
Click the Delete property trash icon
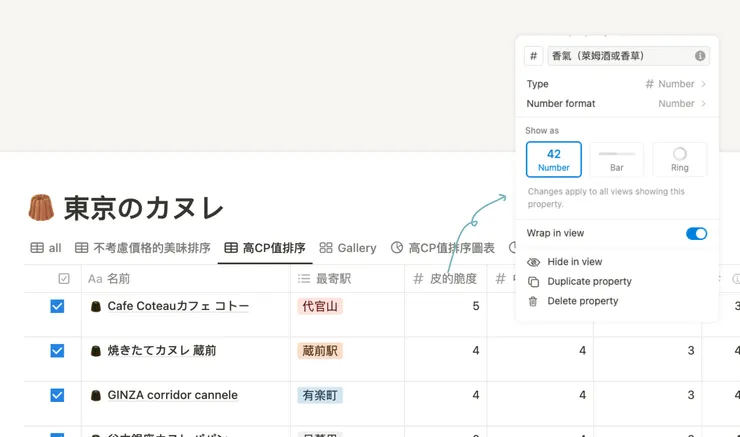point(533,301)
